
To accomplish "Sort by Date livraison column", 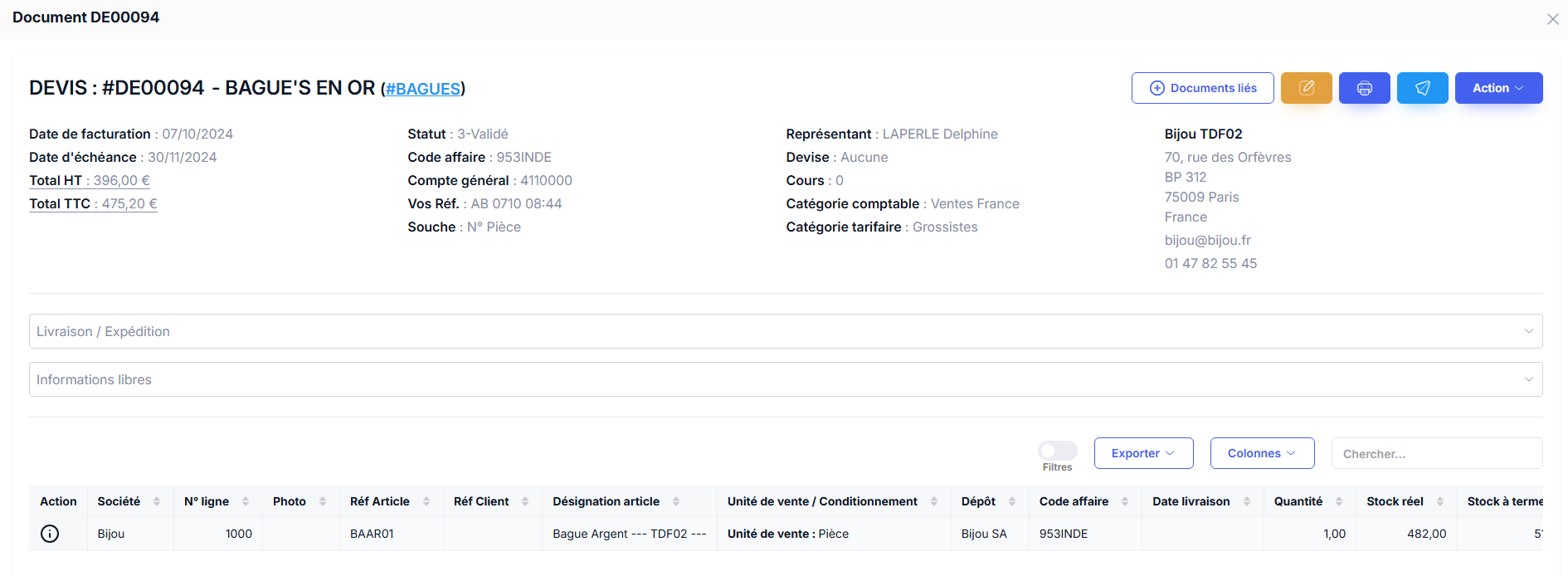I will point(1246,501).
